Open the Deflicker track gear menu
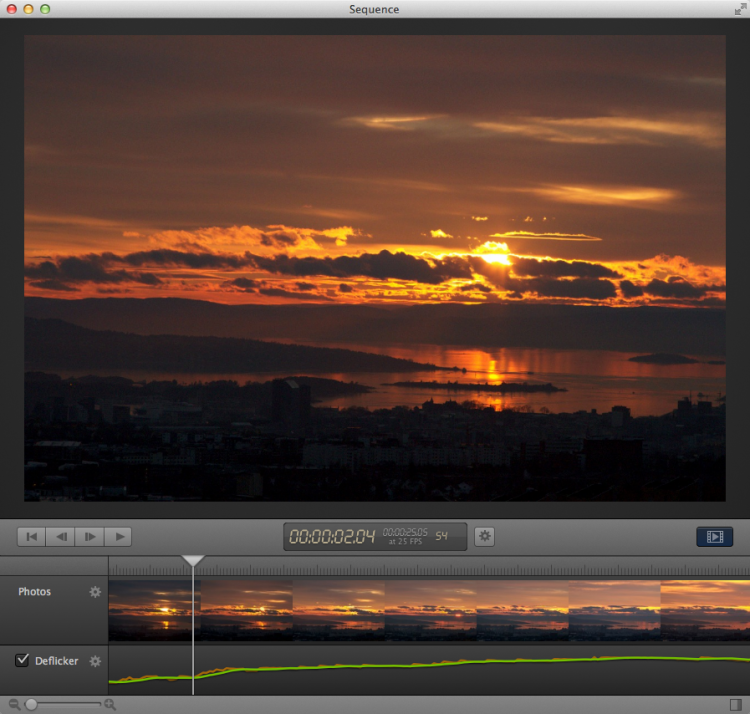Viewport: 750px width, 714px height. (x=96, y=661)
